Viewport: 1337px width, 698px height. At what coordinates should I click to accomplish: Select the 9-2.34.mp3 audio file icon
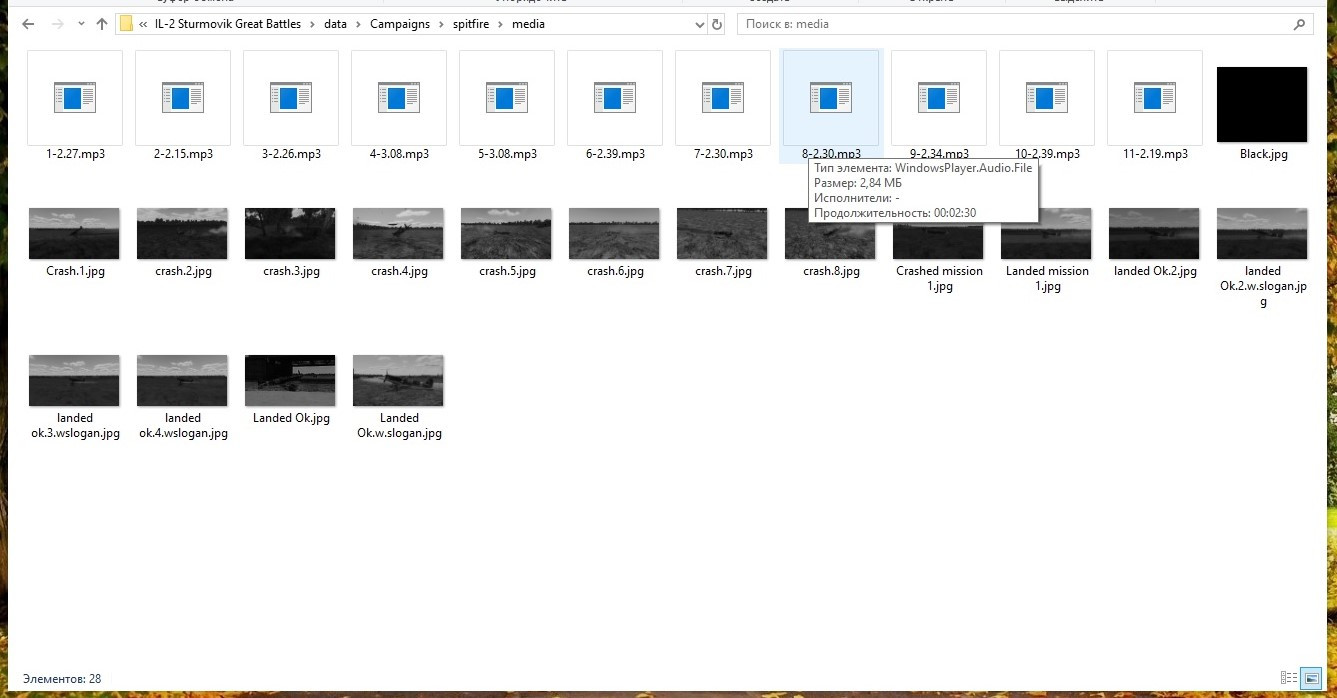[x=939, y=98]
